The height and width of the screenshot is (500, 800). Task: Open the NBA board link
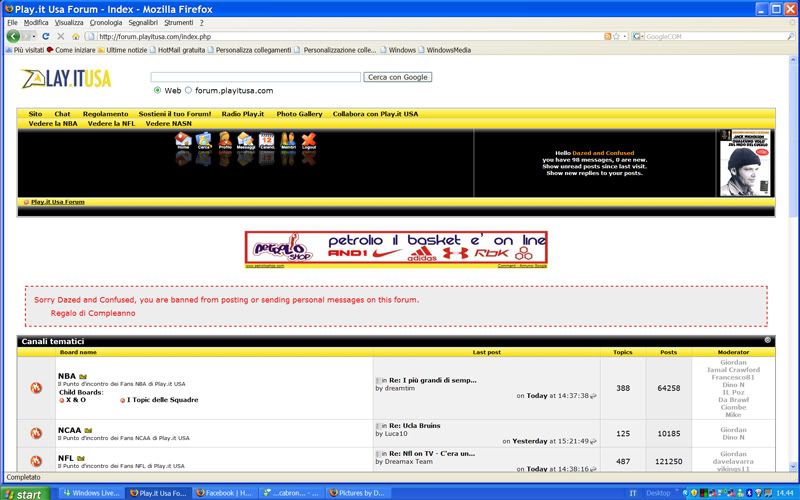[66, 376]
